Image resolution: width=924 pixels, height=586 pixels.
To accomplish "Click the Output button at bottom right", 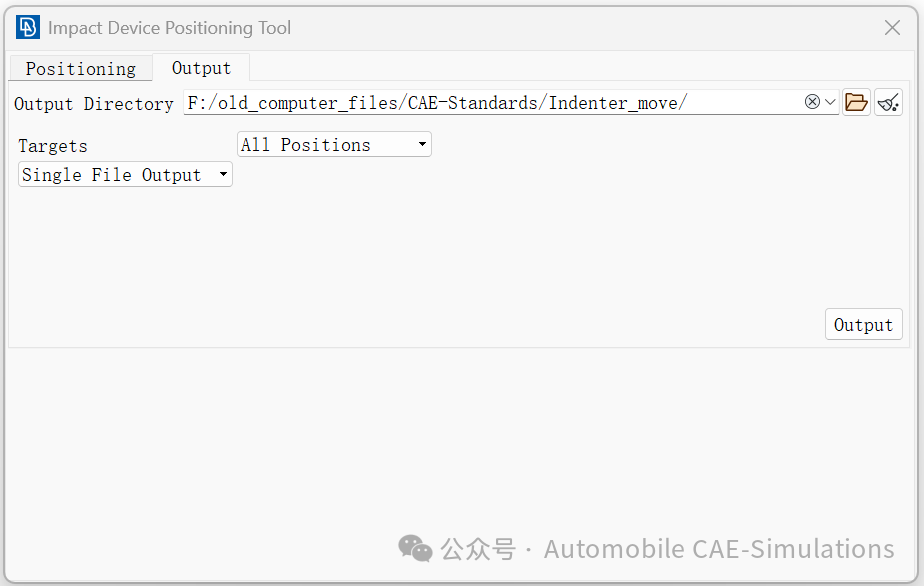I will 863,324.
